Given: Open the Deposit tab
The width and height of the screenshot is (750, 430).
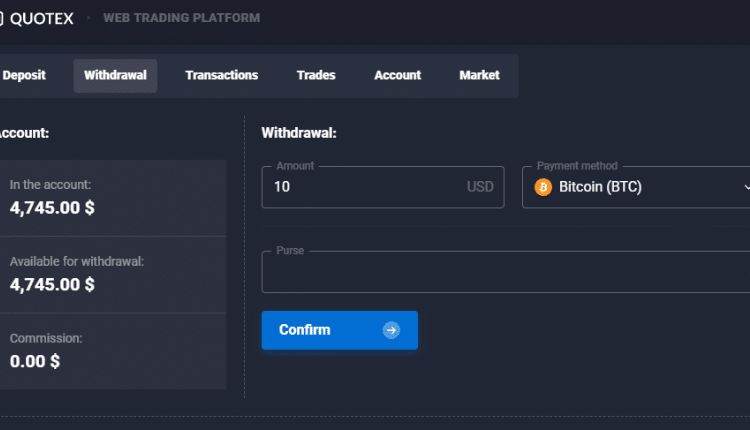Looking at the screenshot, I should click(x=24, y=75).
